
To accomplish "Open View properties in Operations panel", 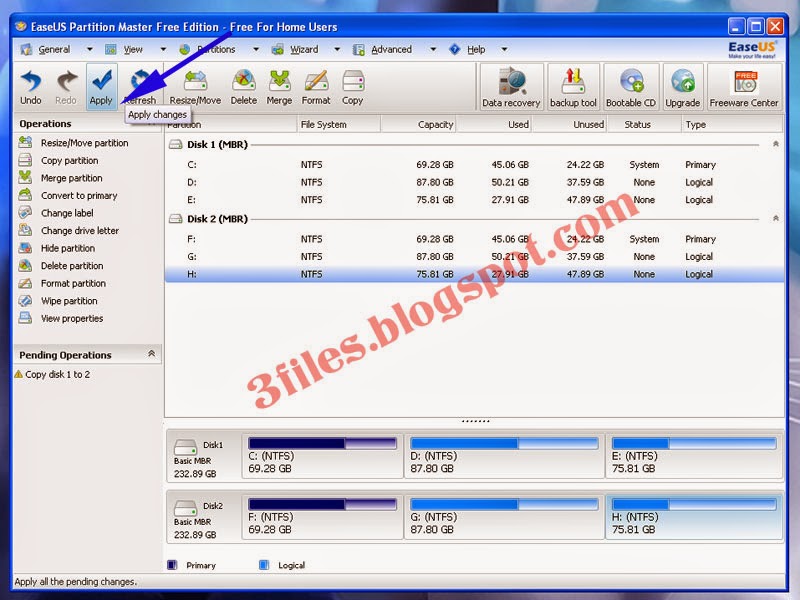I will click(x=61, y=318).
